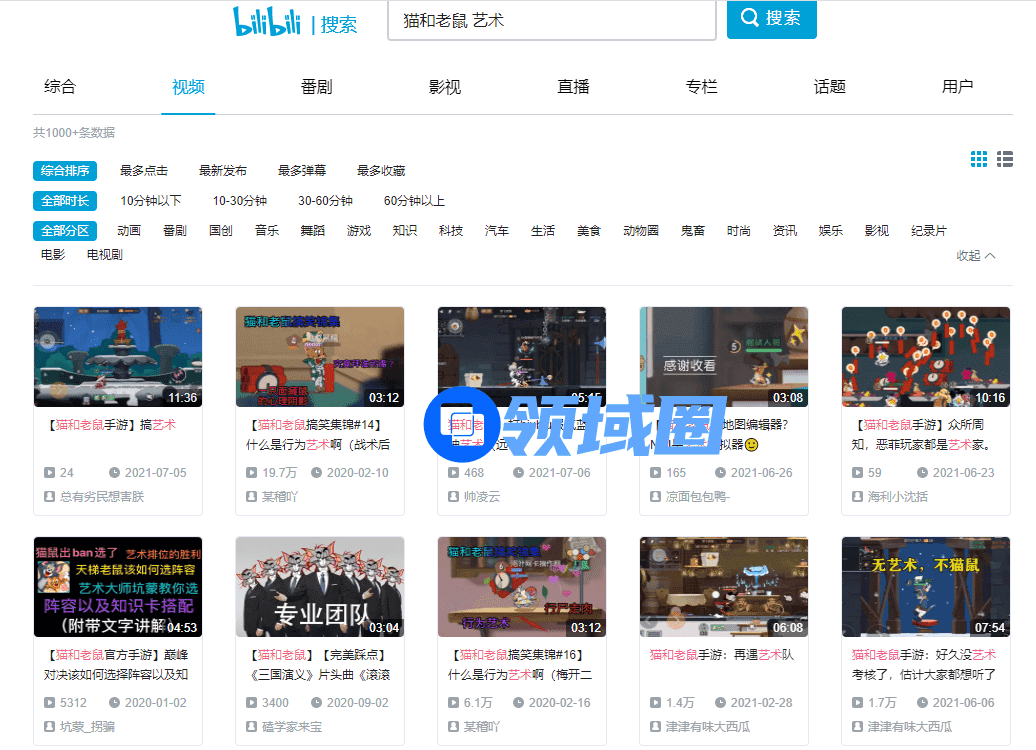Switch to grid view layout icon

[979, 159]
